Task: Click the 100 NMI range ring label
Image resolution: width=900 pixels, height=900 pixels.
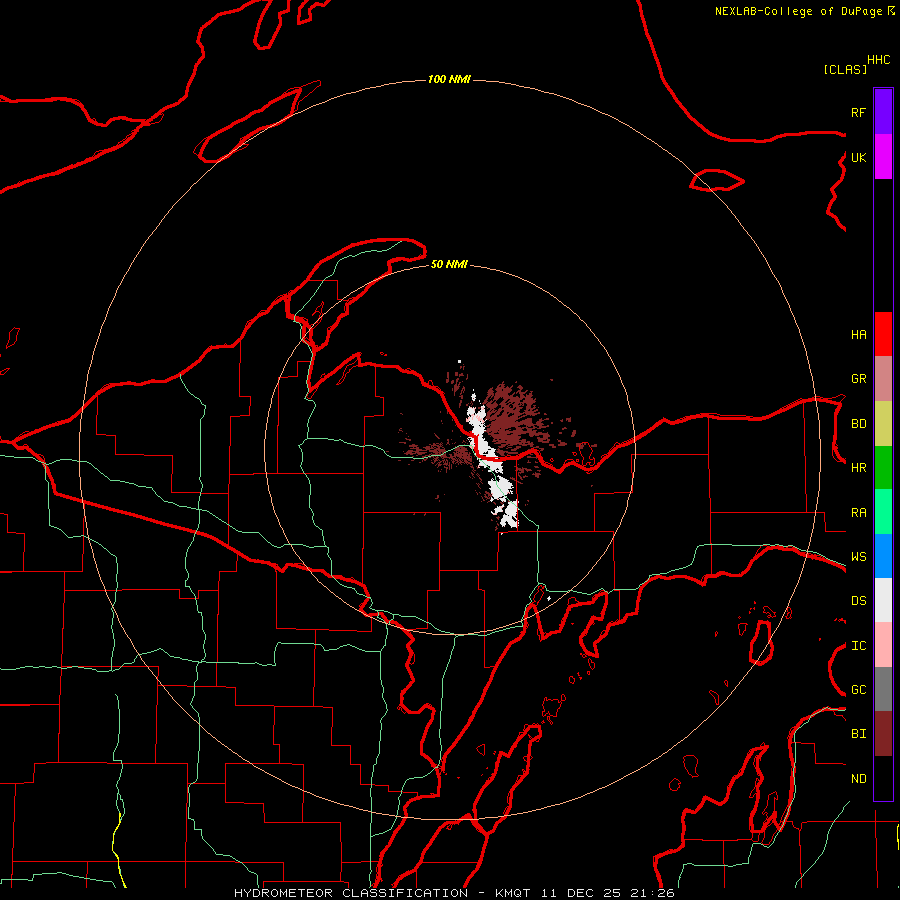Action: 449,79
